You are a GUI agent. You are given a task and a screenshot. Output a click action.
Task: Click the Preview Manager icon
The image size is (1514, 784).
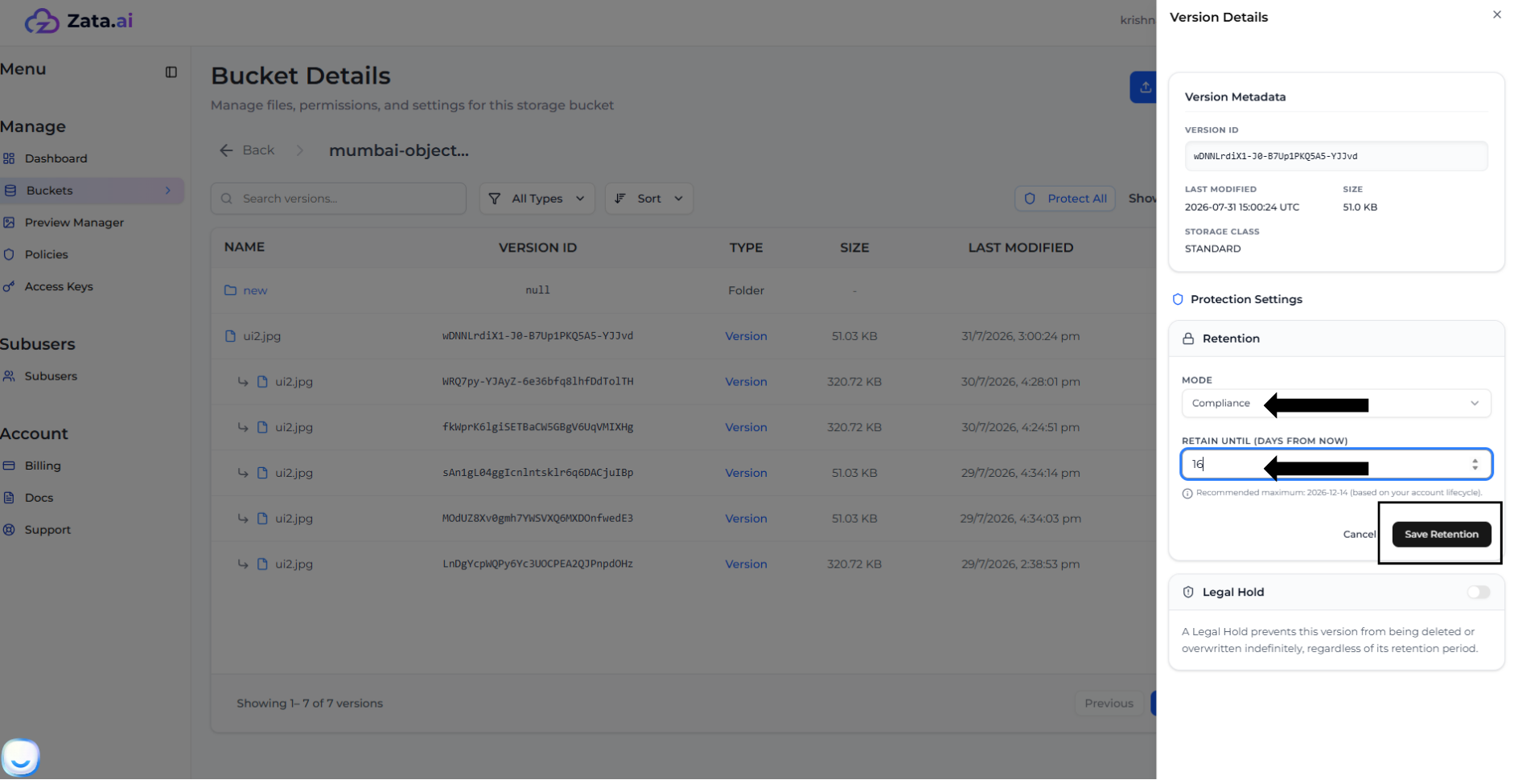(x=9, y=223)
